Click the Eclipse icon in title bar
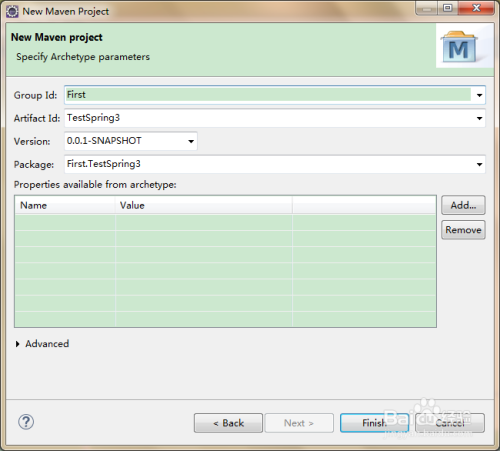The width and height of the screenshot is (500, 451). 12,12
